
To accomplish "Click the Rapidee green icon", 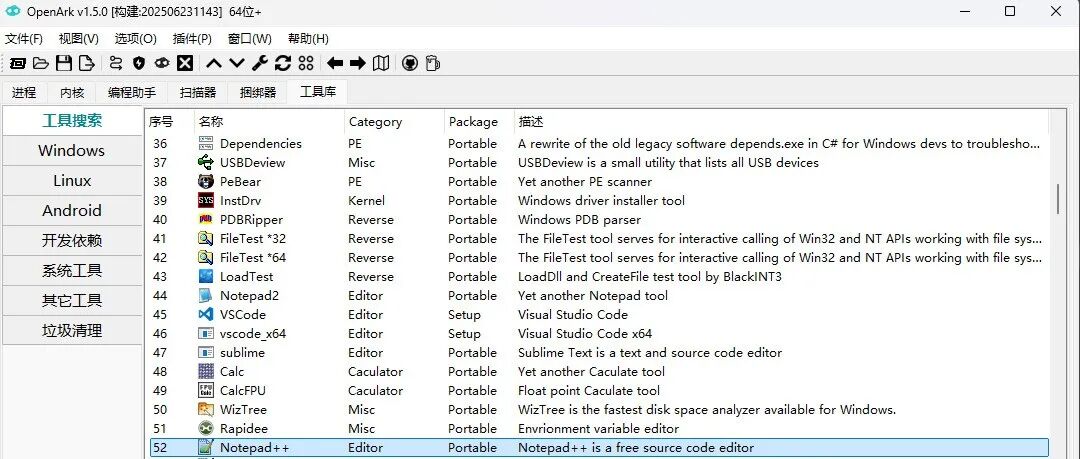I will tap(205, 429).
